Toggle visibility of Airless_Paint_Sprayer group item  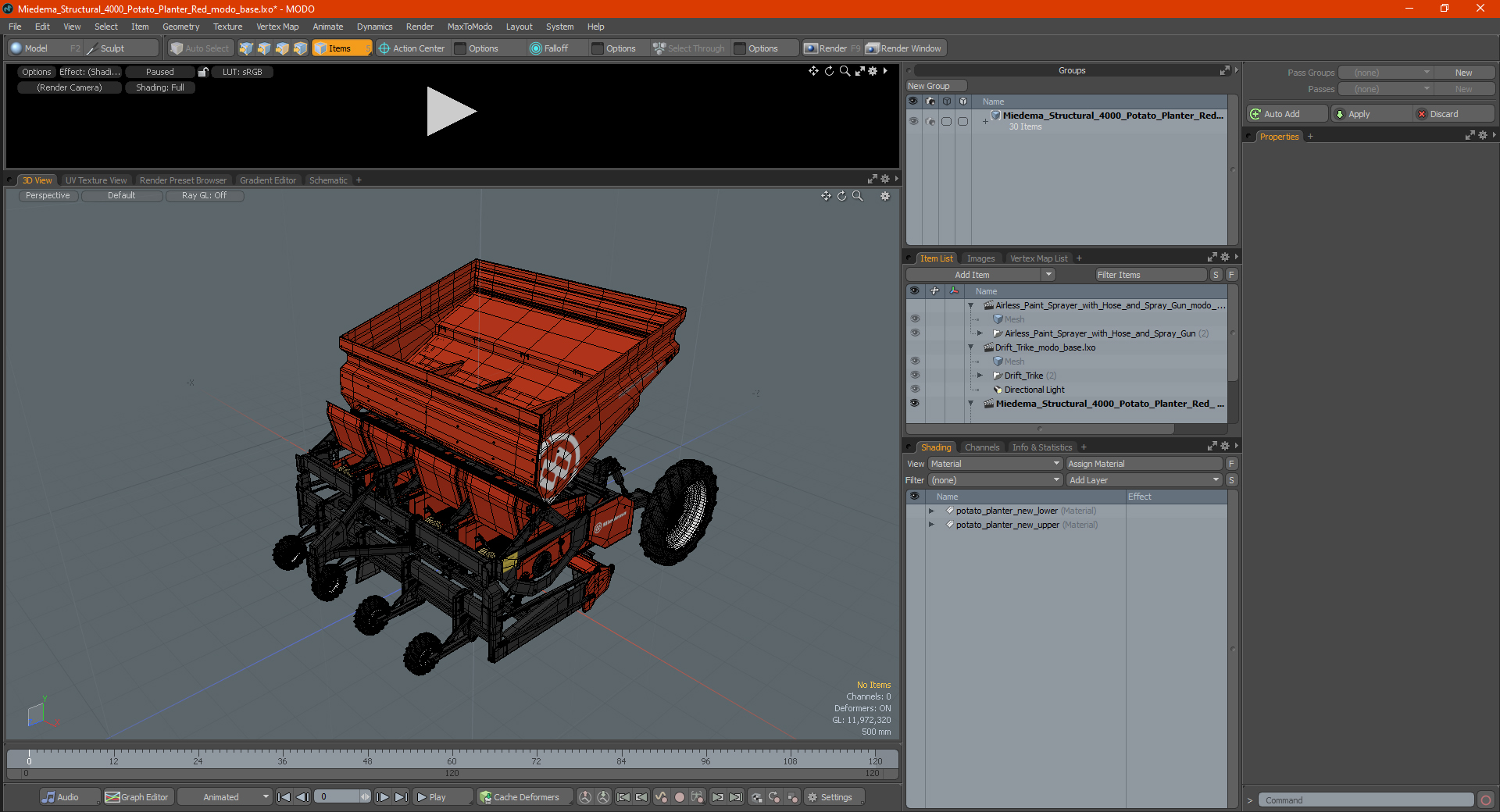click(914, 333)
